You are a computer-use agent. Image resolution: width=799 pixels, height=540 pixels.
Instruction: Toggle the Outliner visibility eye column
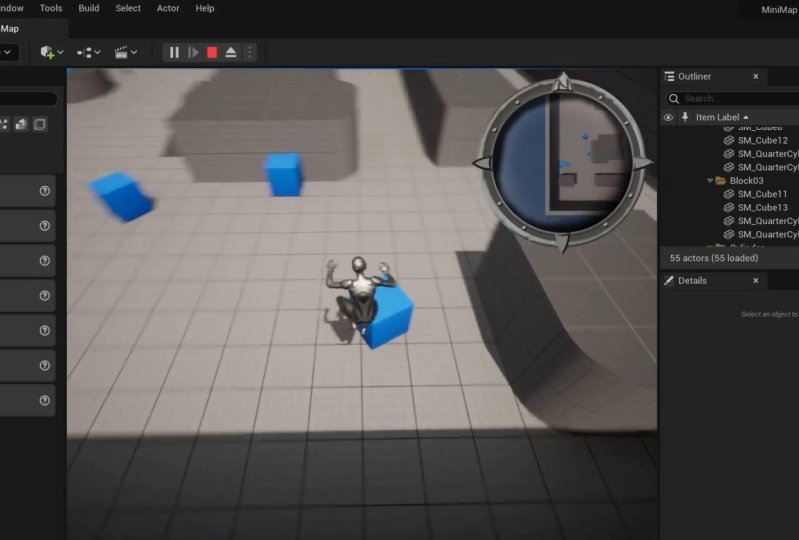[668, 117]
